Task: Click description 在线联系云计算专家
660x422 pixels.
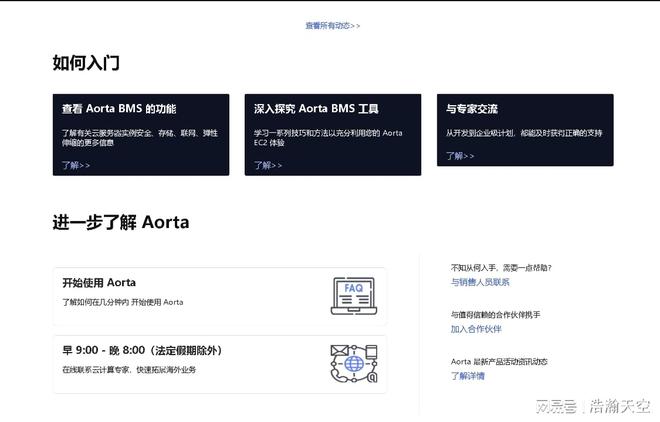Action: click(129, 370)
